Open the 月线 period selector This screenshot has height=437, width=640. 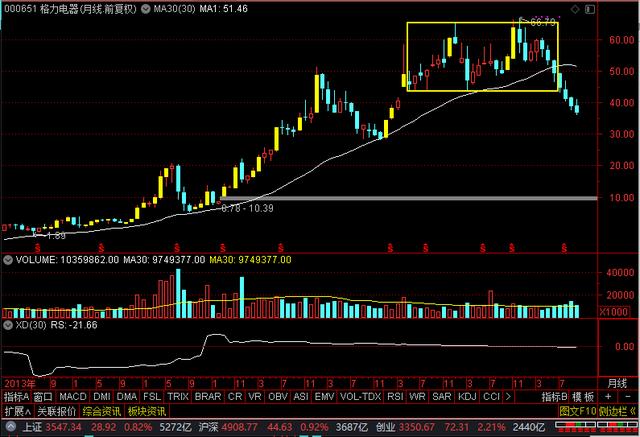618,384
